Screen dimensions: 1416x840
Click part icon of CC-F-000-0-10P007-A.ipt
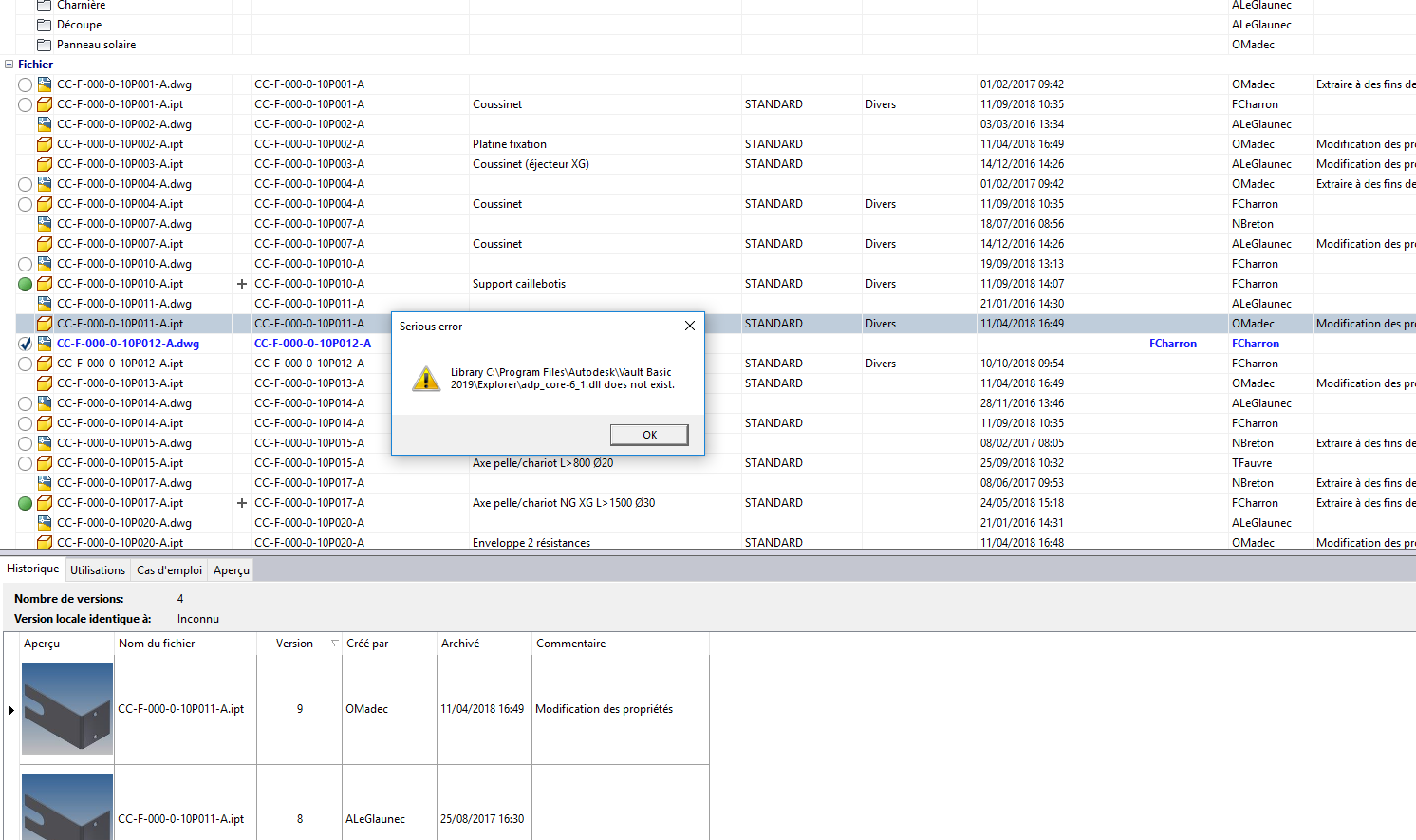tap(45, 244)
